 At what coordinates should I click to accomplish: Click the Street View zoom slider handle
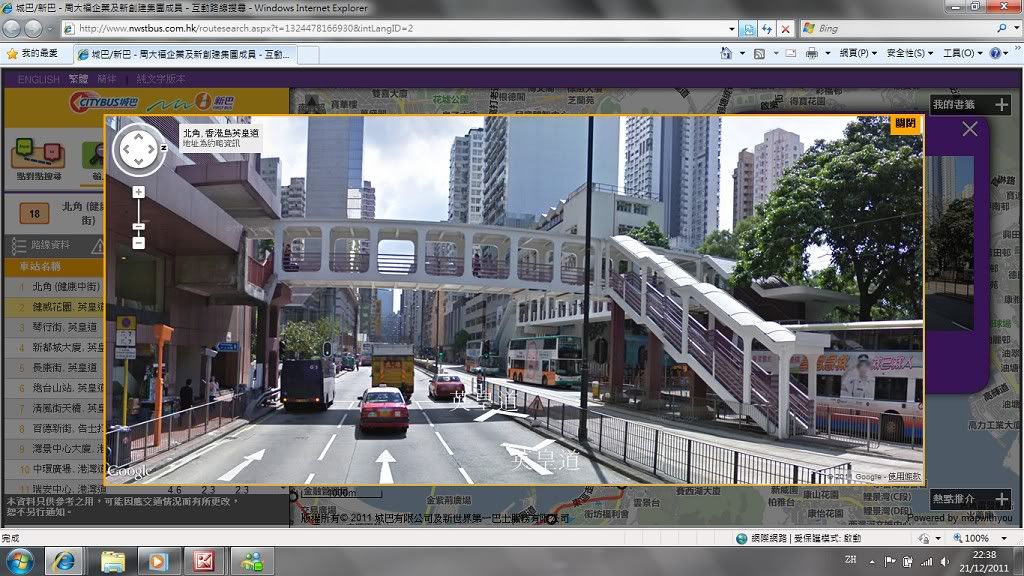point(138,227)
